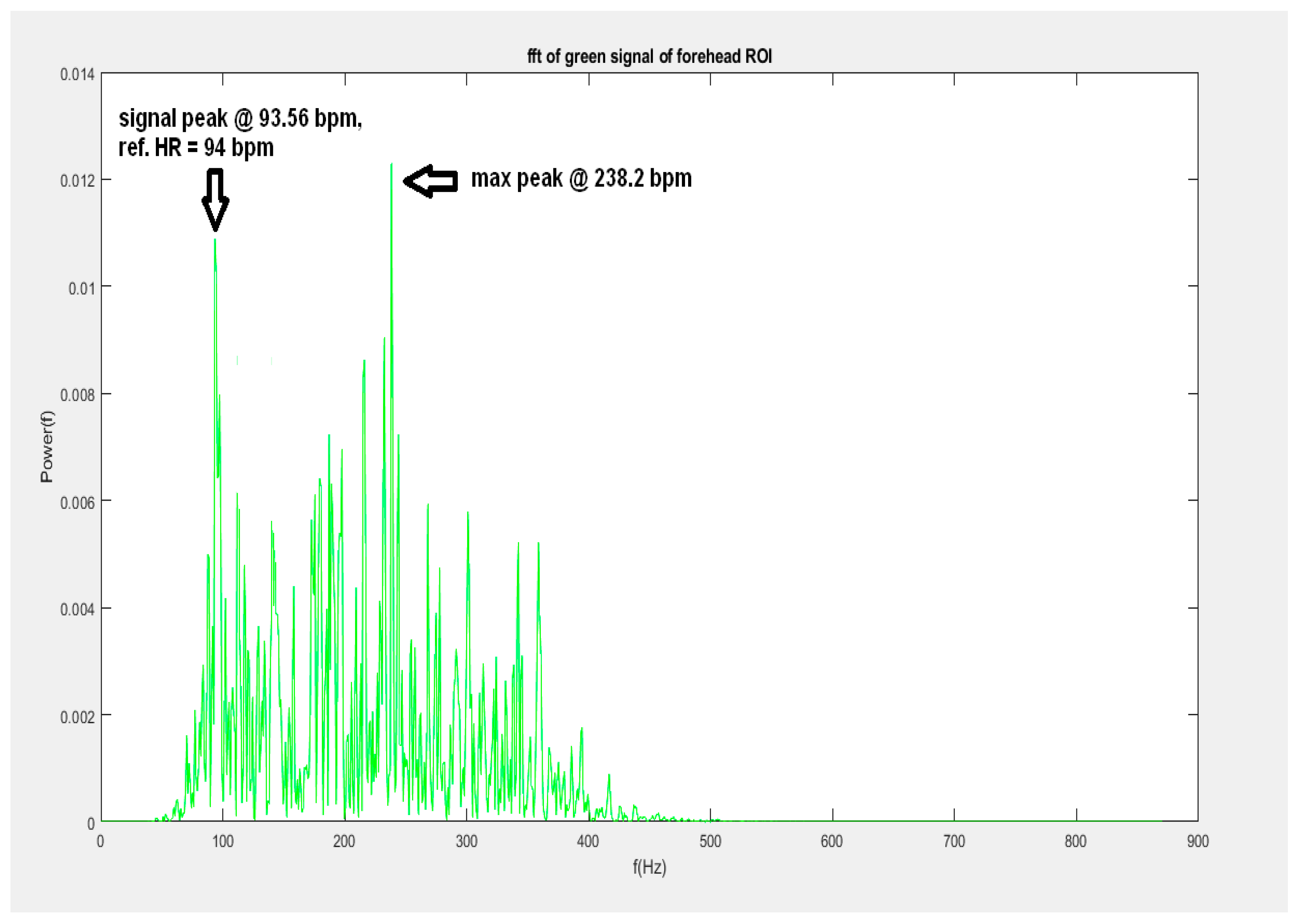
Task: Click the leftward arrow annotation
Action: point(431,181)
